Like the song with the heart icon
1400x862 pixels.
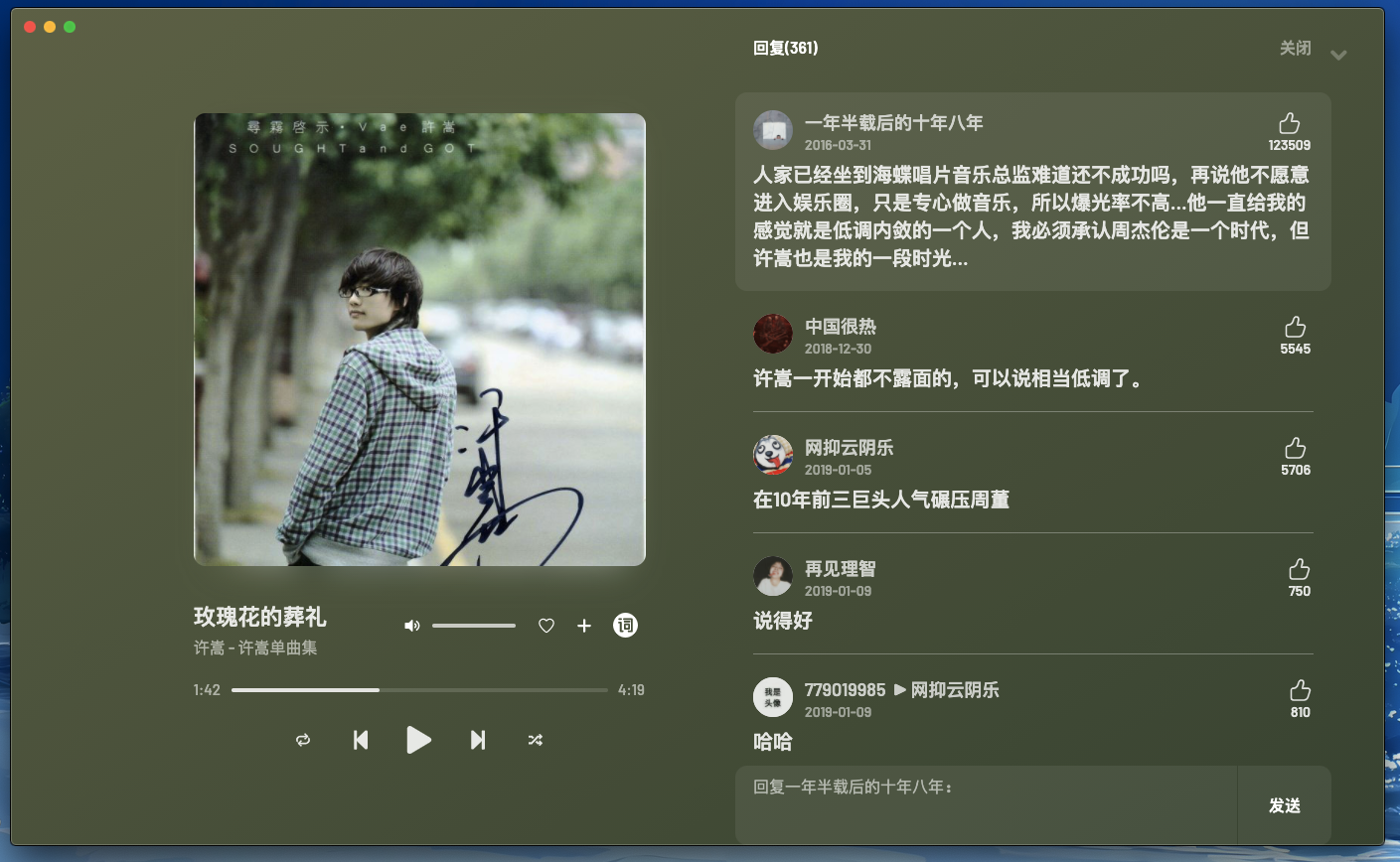(546, 626)
